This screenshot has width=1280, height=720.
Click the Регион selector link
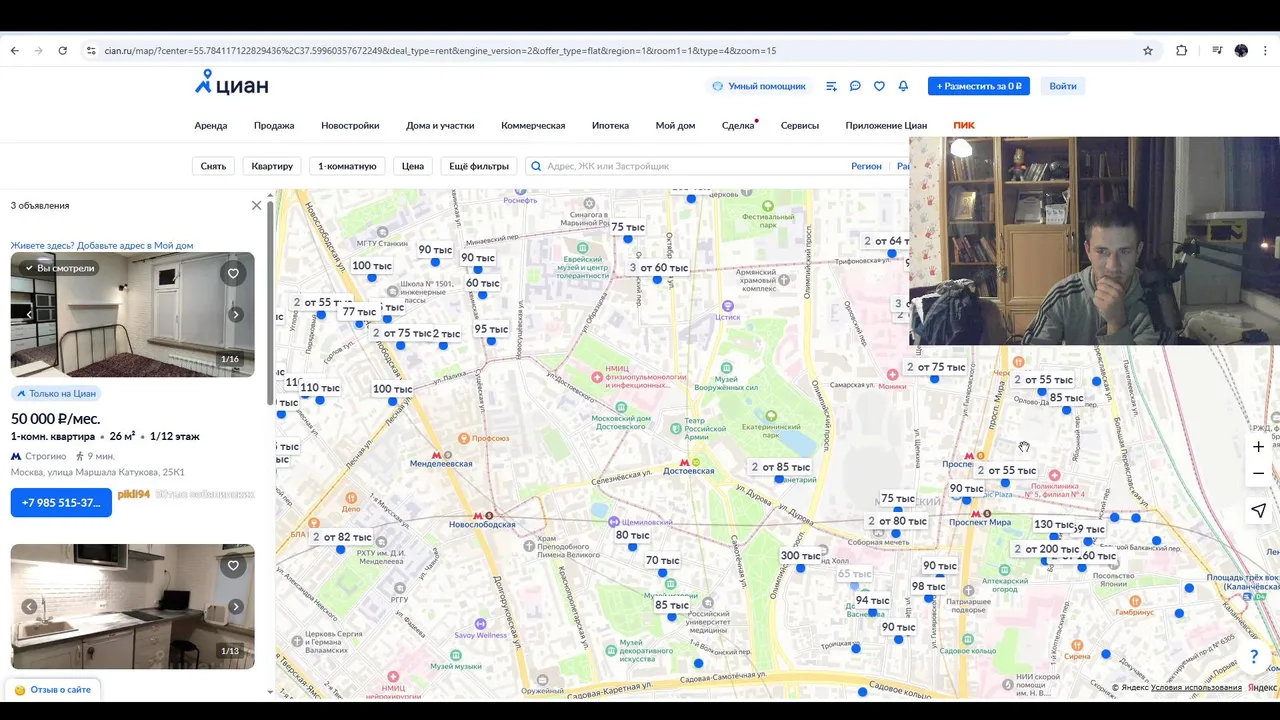point(866,166)
